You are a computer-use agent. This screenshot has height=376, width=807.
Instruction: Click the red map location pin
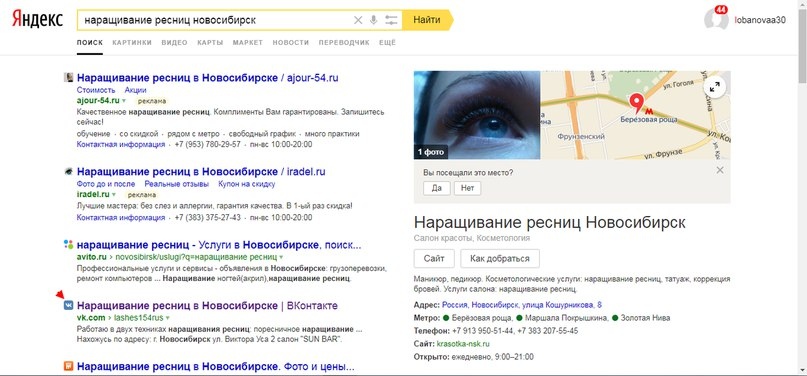637,103
